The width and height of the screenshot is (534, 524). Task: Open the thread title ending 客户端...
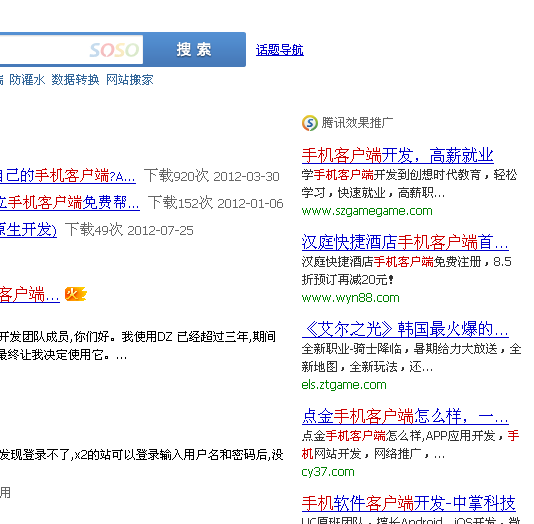pyautogui.click(x=30, y=295)
